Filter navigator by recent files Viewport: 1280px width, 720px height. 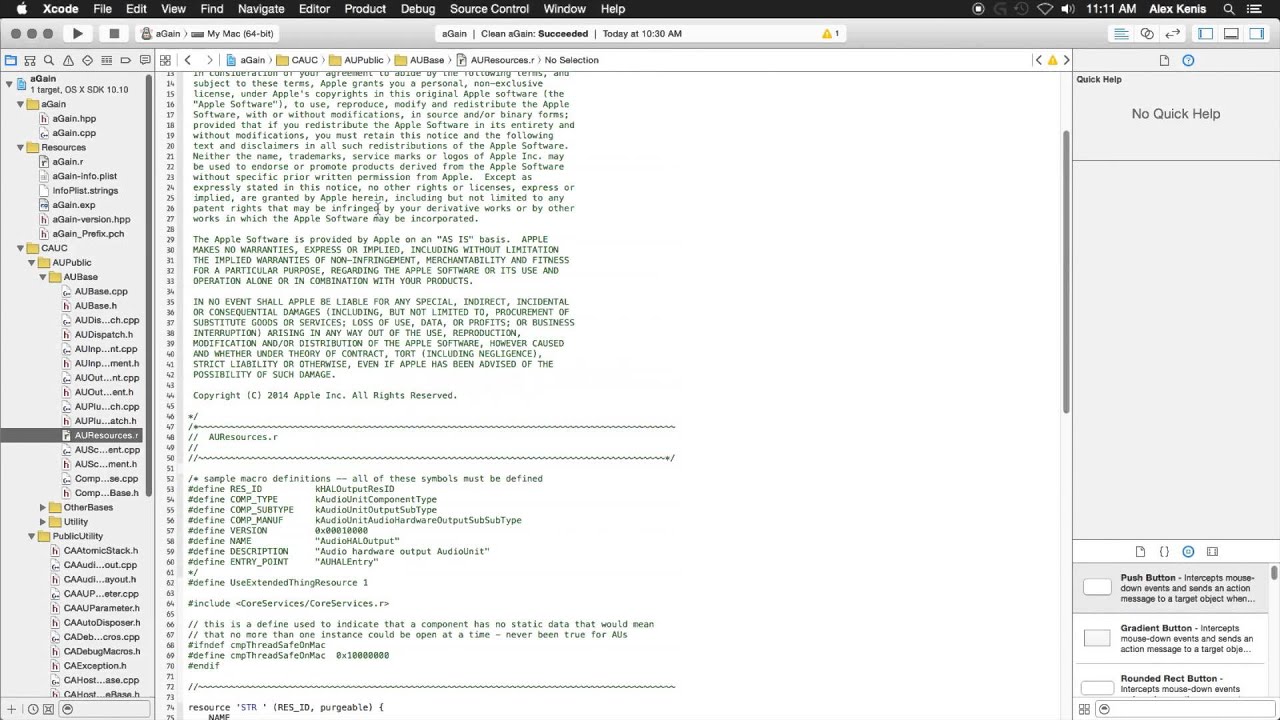coord(33,709)
